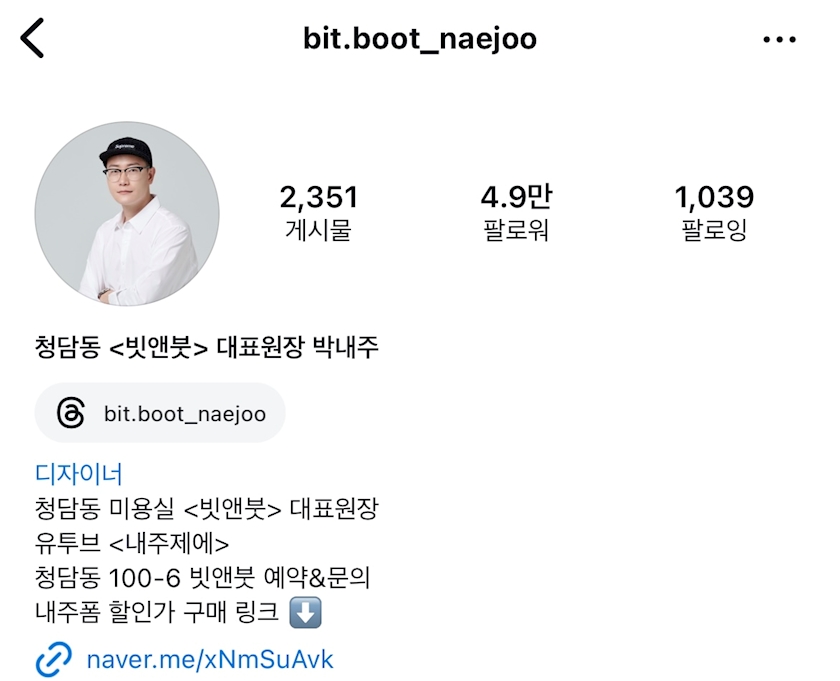Tap the 게시물 label text
840x681 pixels.
(318, 230)
